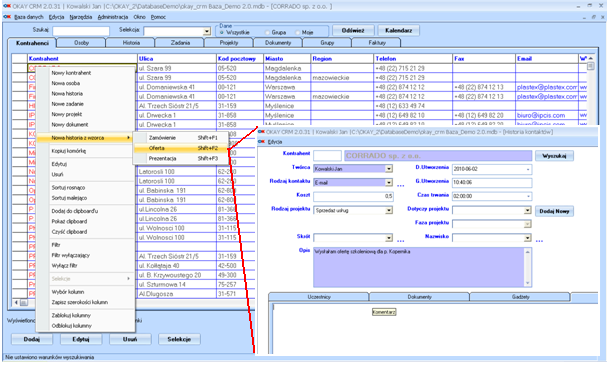
Task: Open the Gadżety tab in history window
Action: (x=520, y=297)
